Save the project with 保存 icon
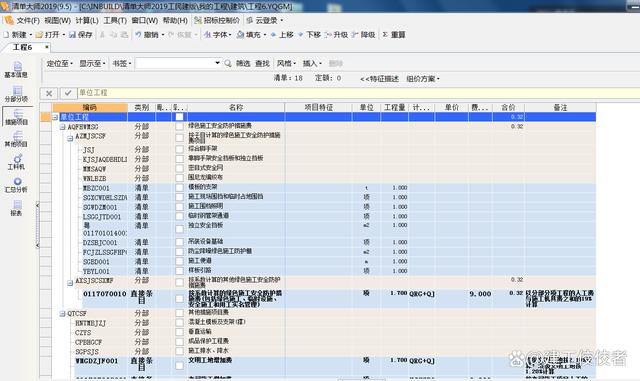Image resolution: width=640 pixels, height=381 pixels. tap(72, 35)
